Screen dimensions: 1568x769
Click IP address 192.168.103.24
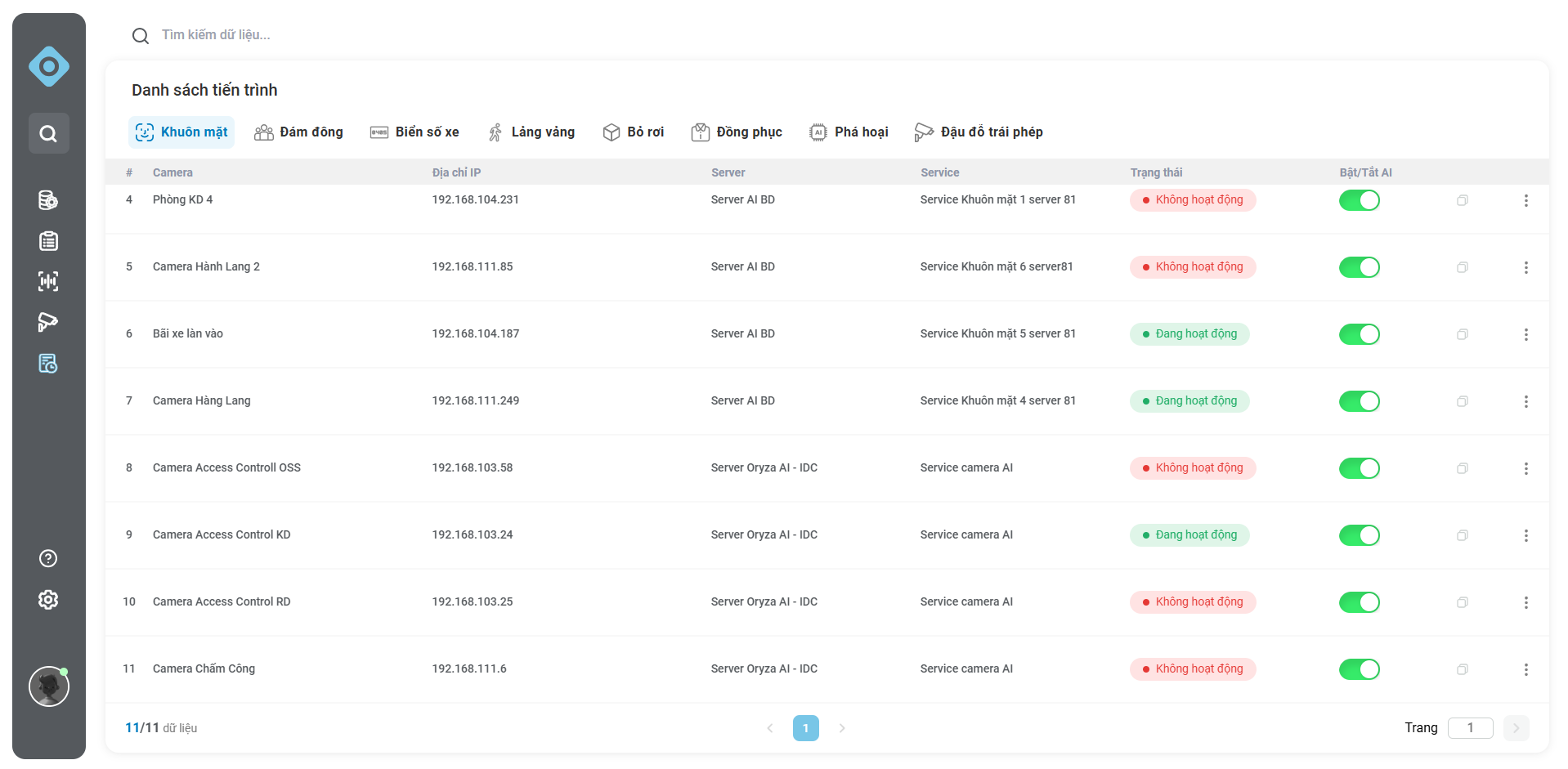point(473,534)
